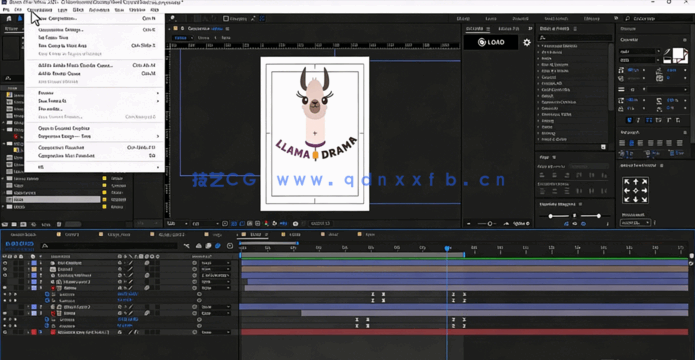Viewport: 695px width, 360px height.
Task: Expand Animation Presets in Effects & Presets
Action: click(539, 46)
